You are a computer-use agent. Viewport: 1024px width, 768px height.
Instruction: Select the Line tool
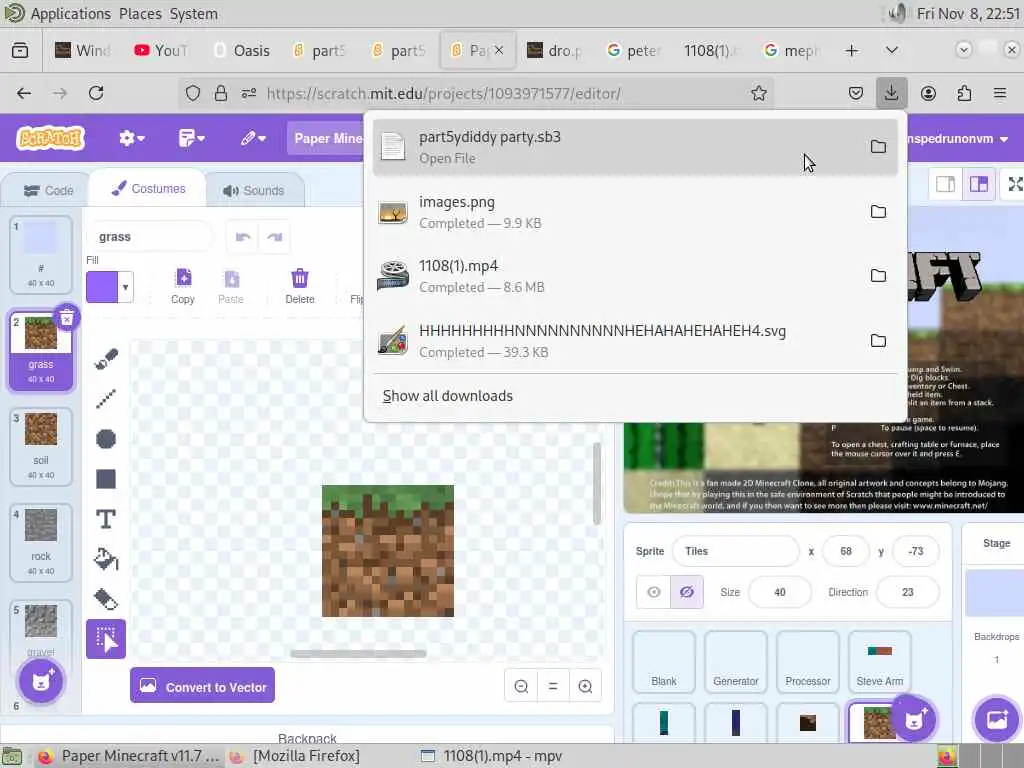106,399
